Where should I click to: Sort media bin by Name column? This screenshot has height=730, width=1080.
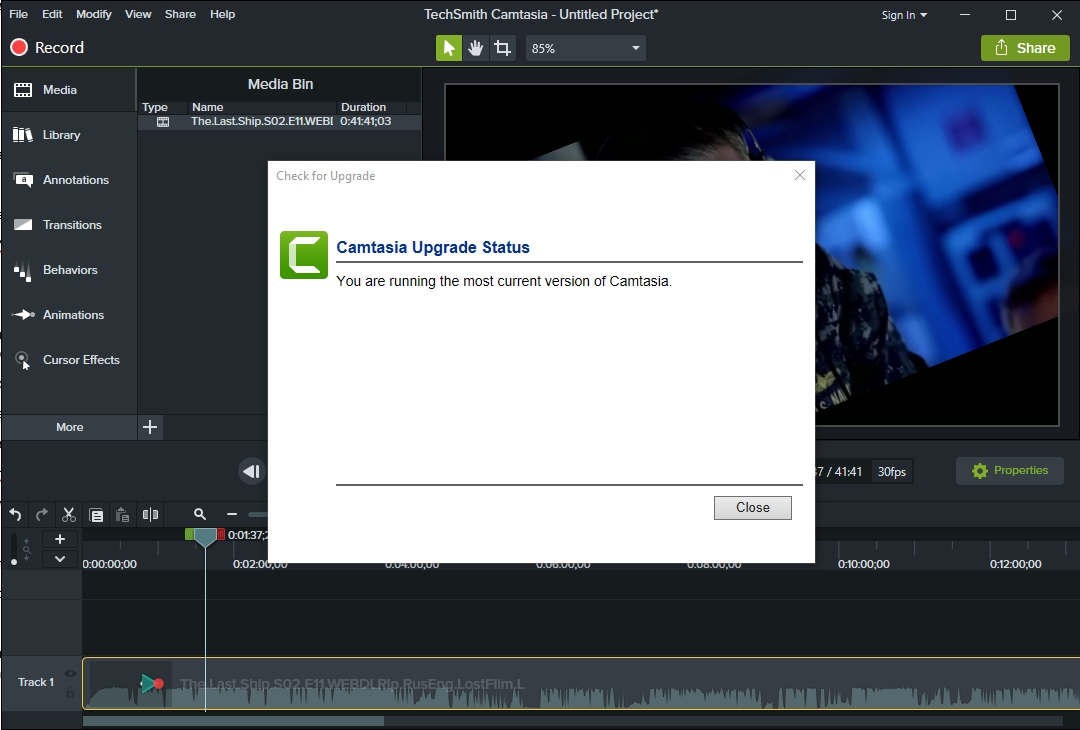coord(262,107)
